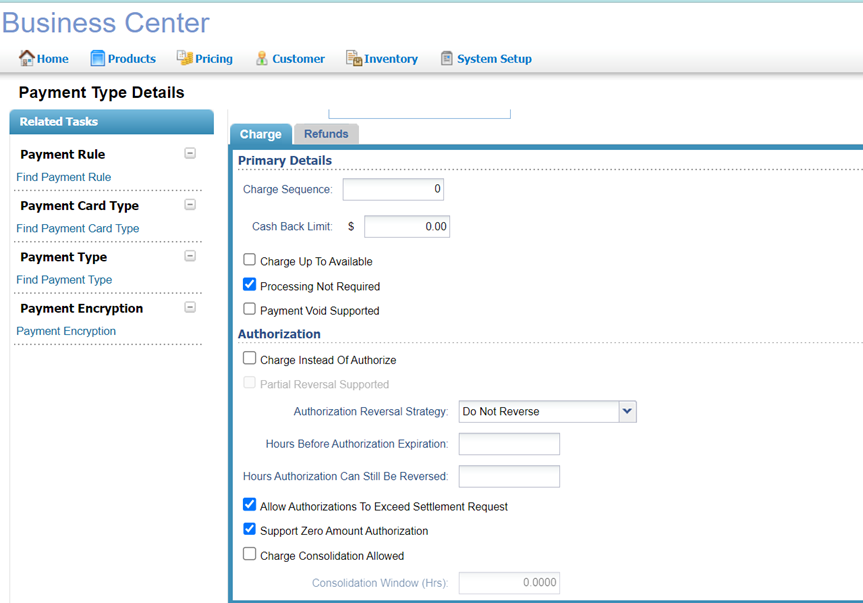Image resolution: width=863 pixels, height=603 pixels.
Task: Open Authorization Reversal Strategy dropdown
Action: click(x=627, y=411)
